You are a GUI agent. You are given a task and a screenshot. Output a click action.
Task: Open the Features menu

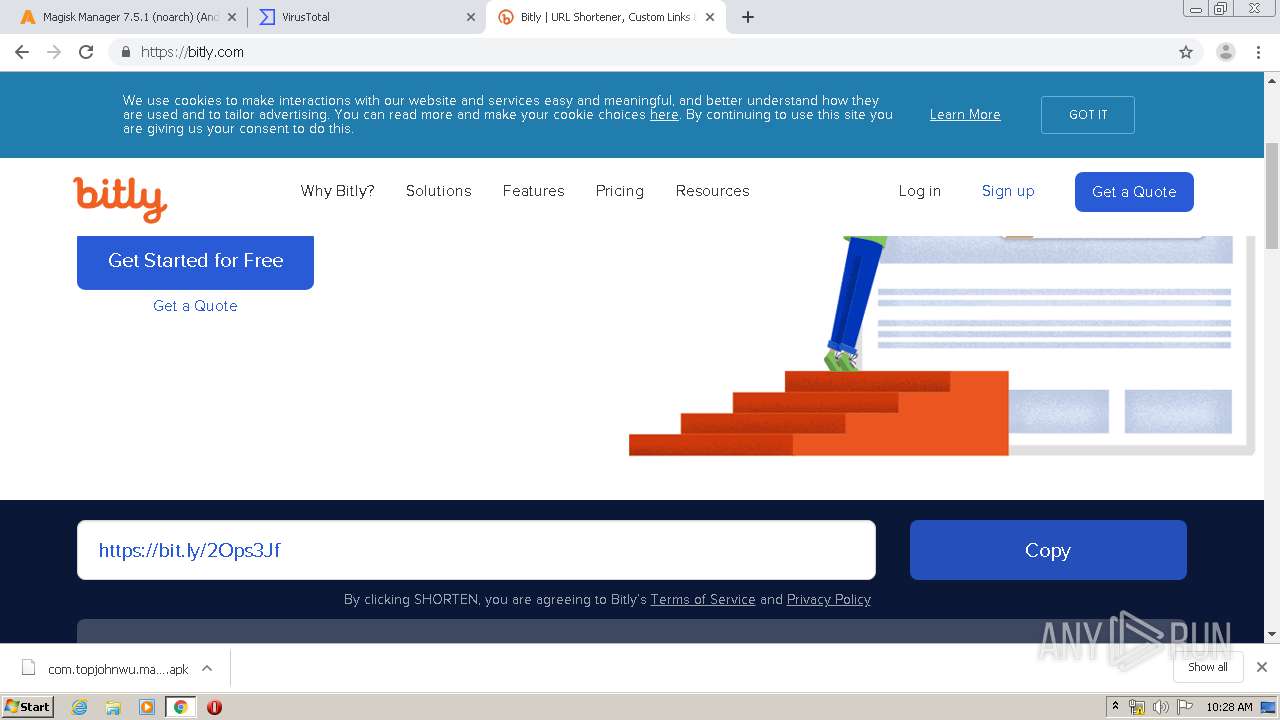(533, 191)
